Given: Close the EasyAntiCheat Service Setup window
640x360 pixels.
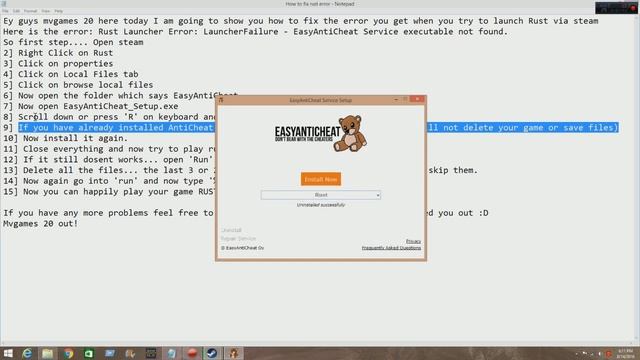Looking at the screenshot, I should coord(417,99).
